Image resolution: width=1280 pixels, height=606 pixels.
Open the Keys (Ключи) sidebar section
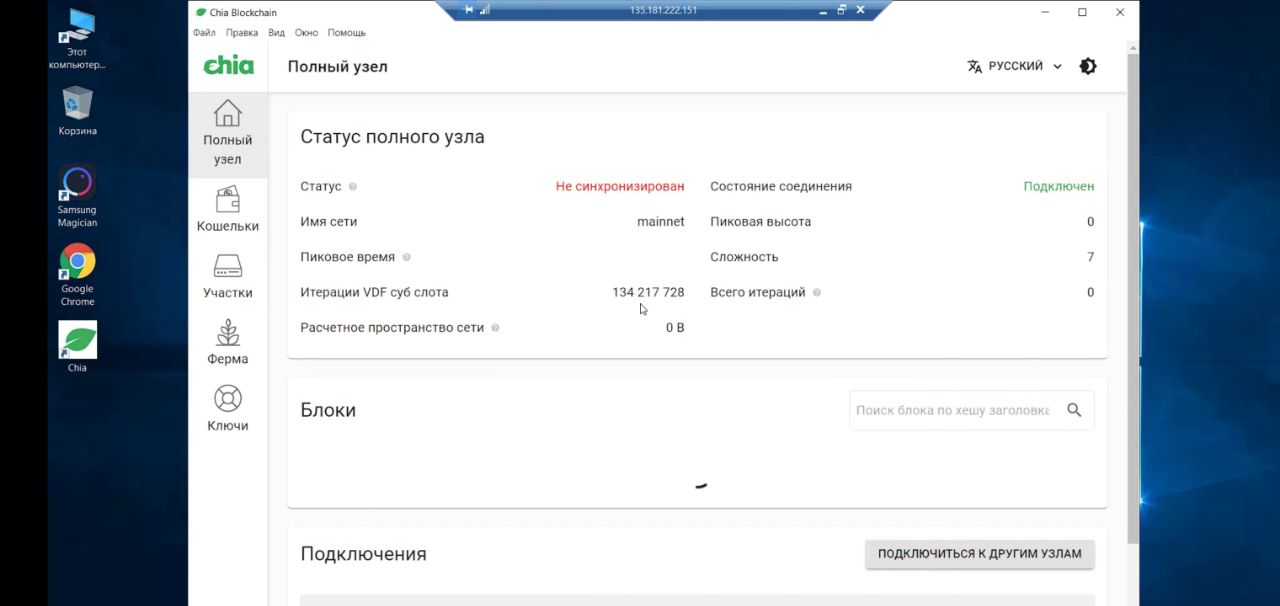click(x=227, y=409)
